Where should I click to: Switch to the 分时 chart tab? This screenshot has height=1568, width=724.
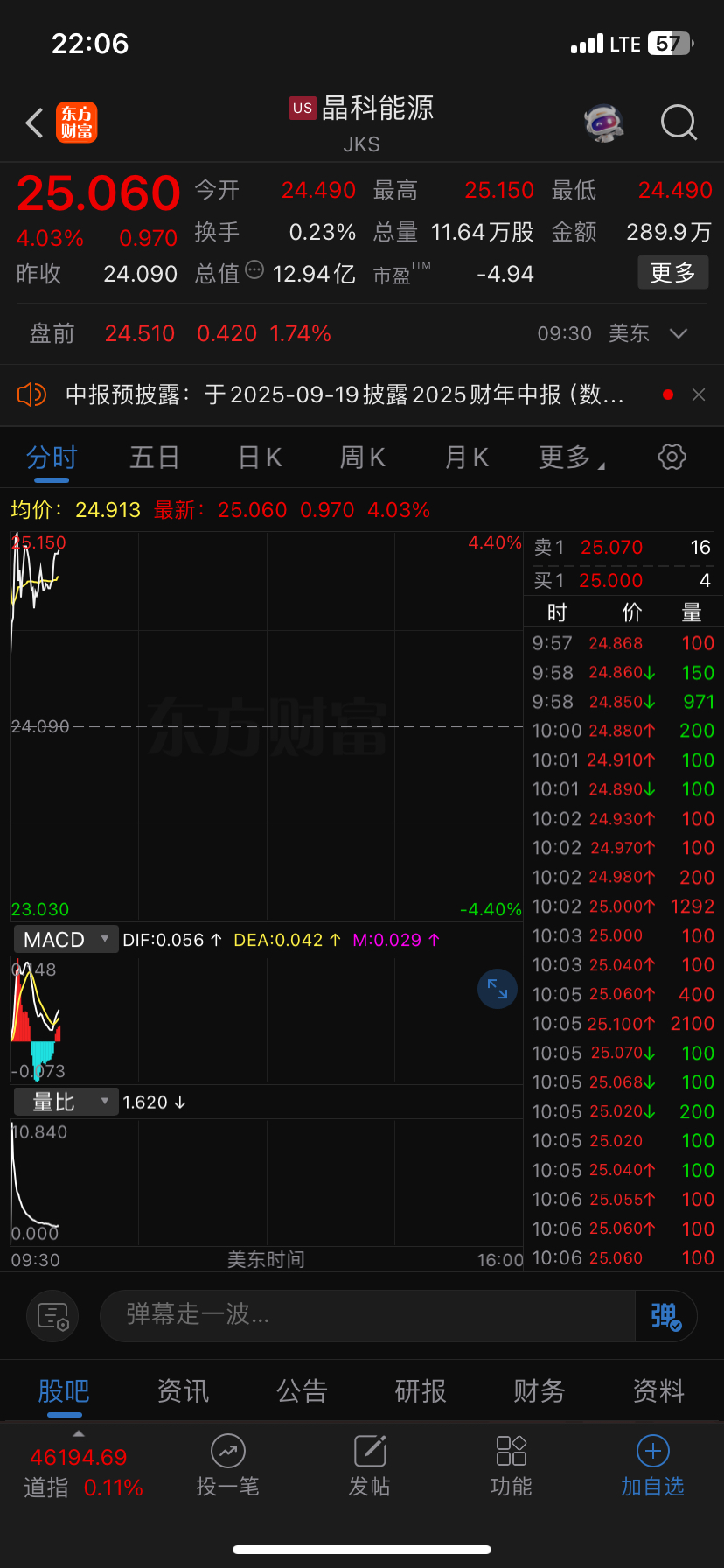coord(52,458)
